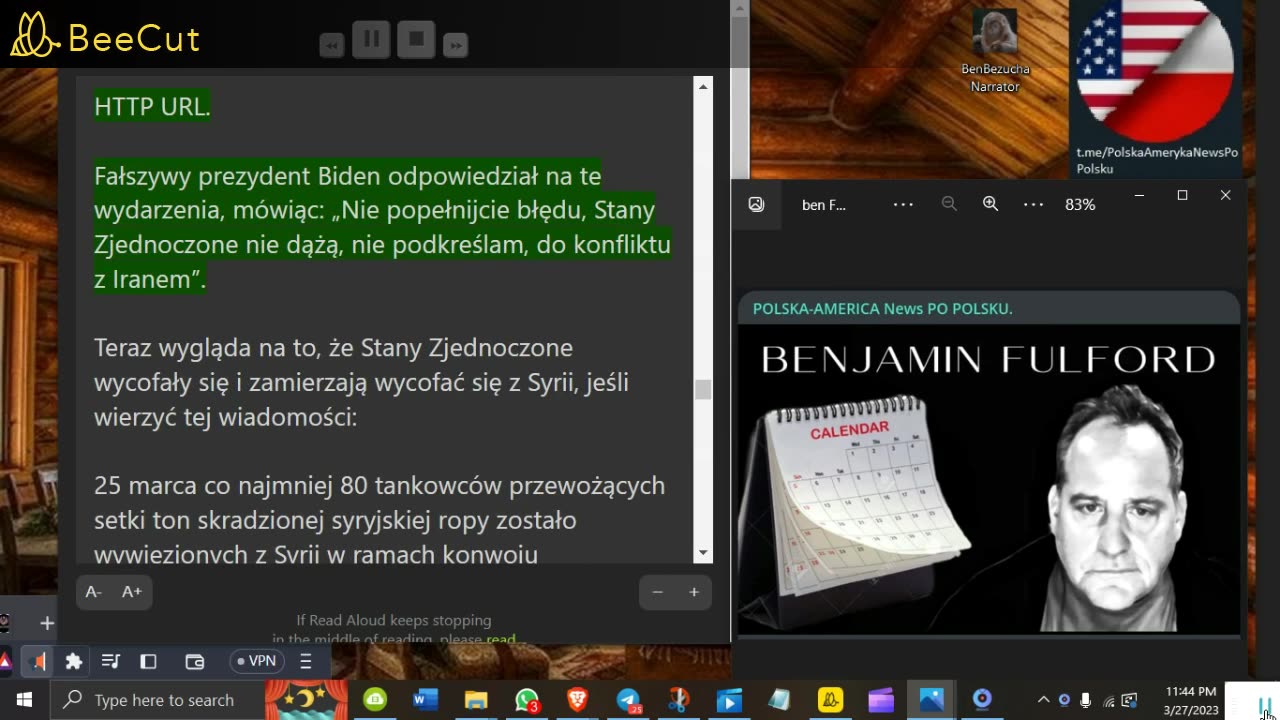
Task: Rewind to previous passage in Read Aloud
Action: click(332, 45)
